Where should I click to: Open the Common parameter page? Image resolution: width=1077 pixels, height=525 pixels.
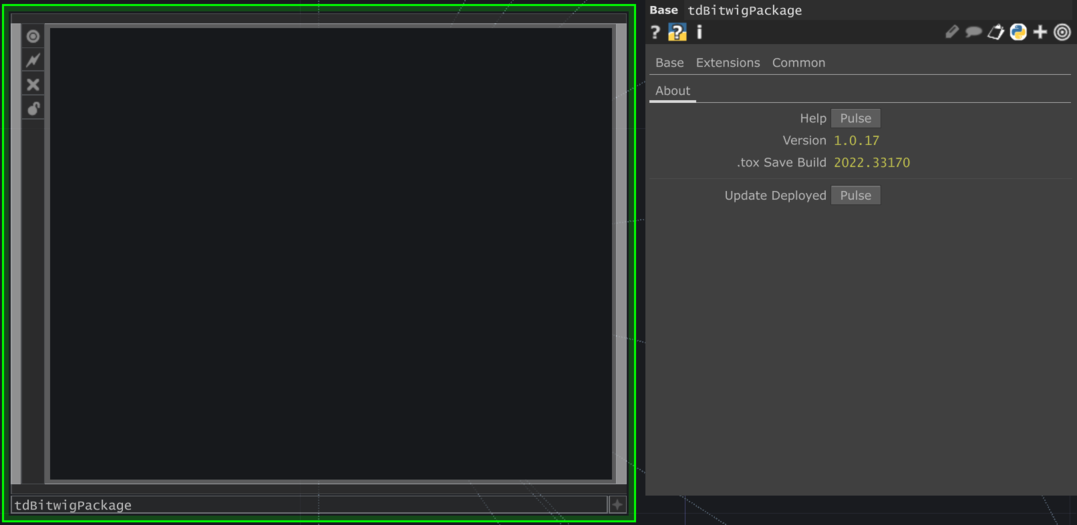tap(798, 62)
